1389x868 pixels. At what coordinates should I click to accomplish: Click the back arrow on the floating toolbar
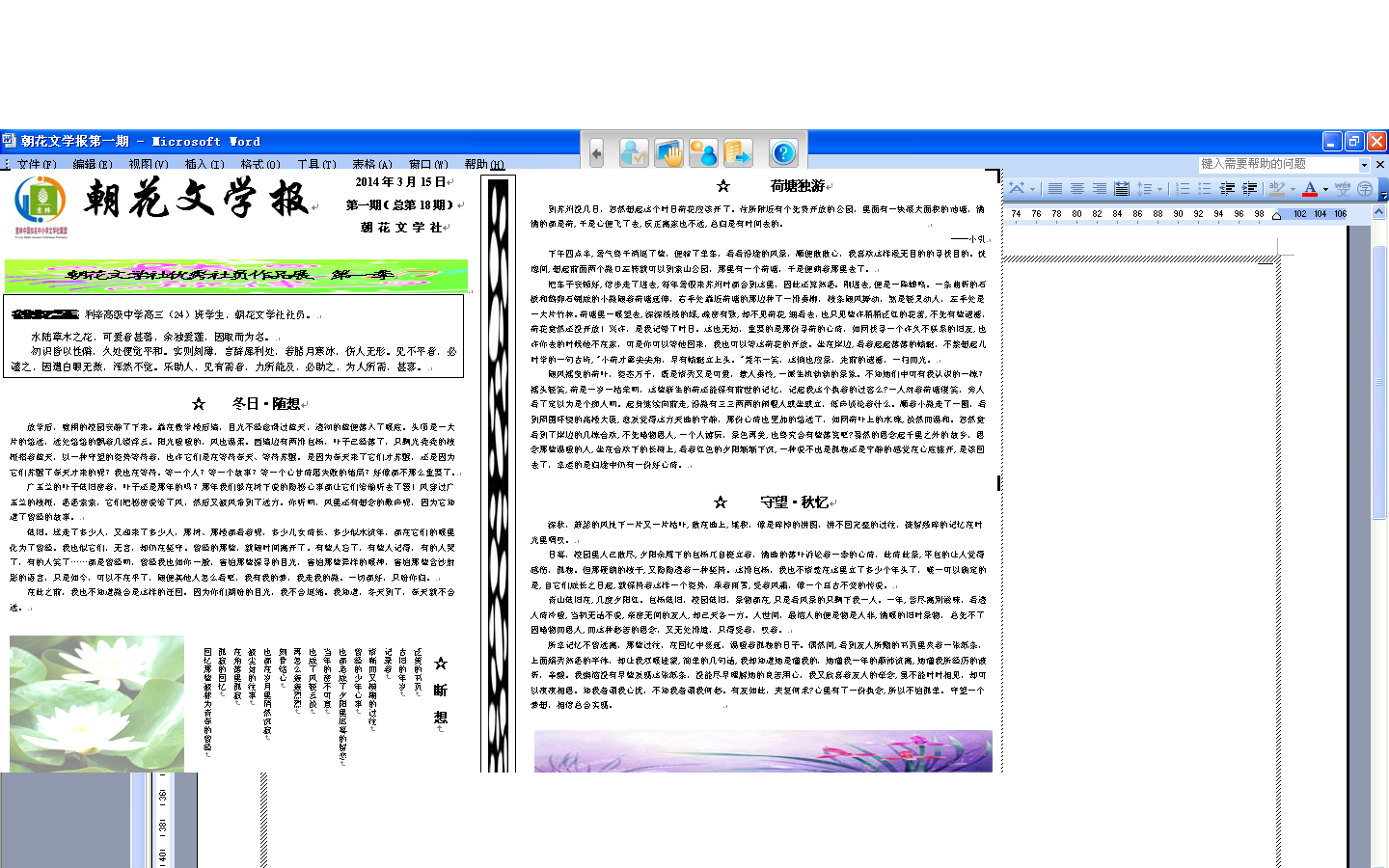click(596, 152)
